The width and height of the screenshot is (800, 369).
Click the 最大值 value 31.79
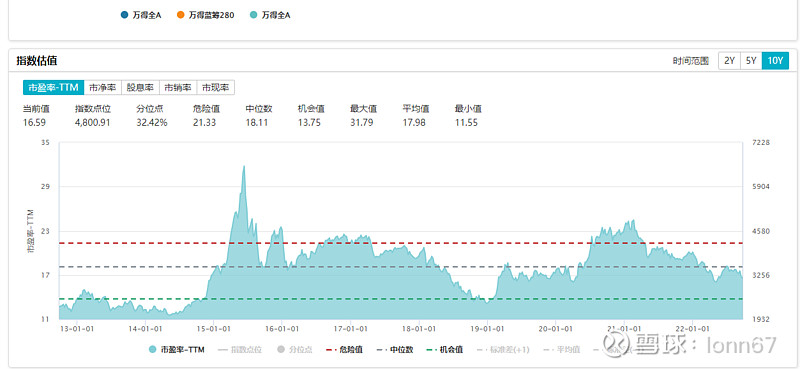coord(361,122)
